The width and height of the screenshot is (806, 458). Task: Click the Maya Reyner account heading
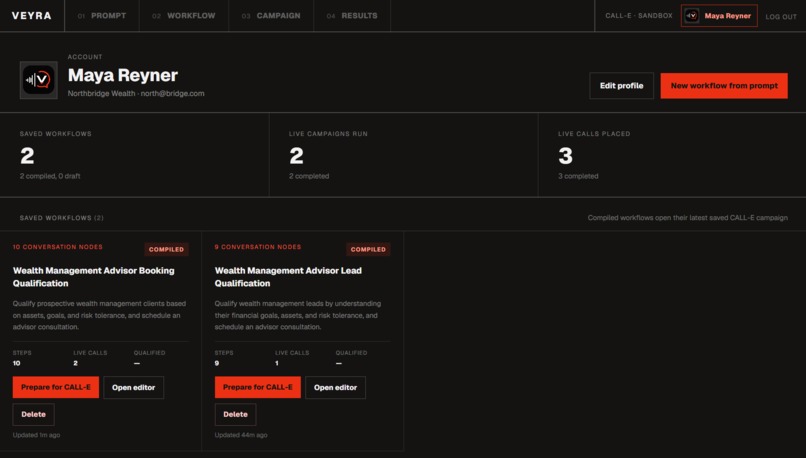[x=123, y=75]
